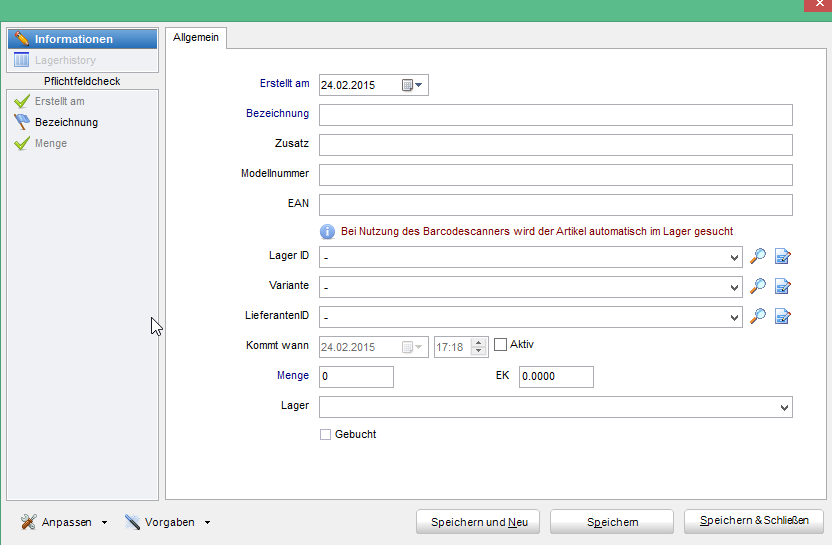Expand the LieferantenID combo box
Screen dimensions: 832x545
[x=735, y=317]
